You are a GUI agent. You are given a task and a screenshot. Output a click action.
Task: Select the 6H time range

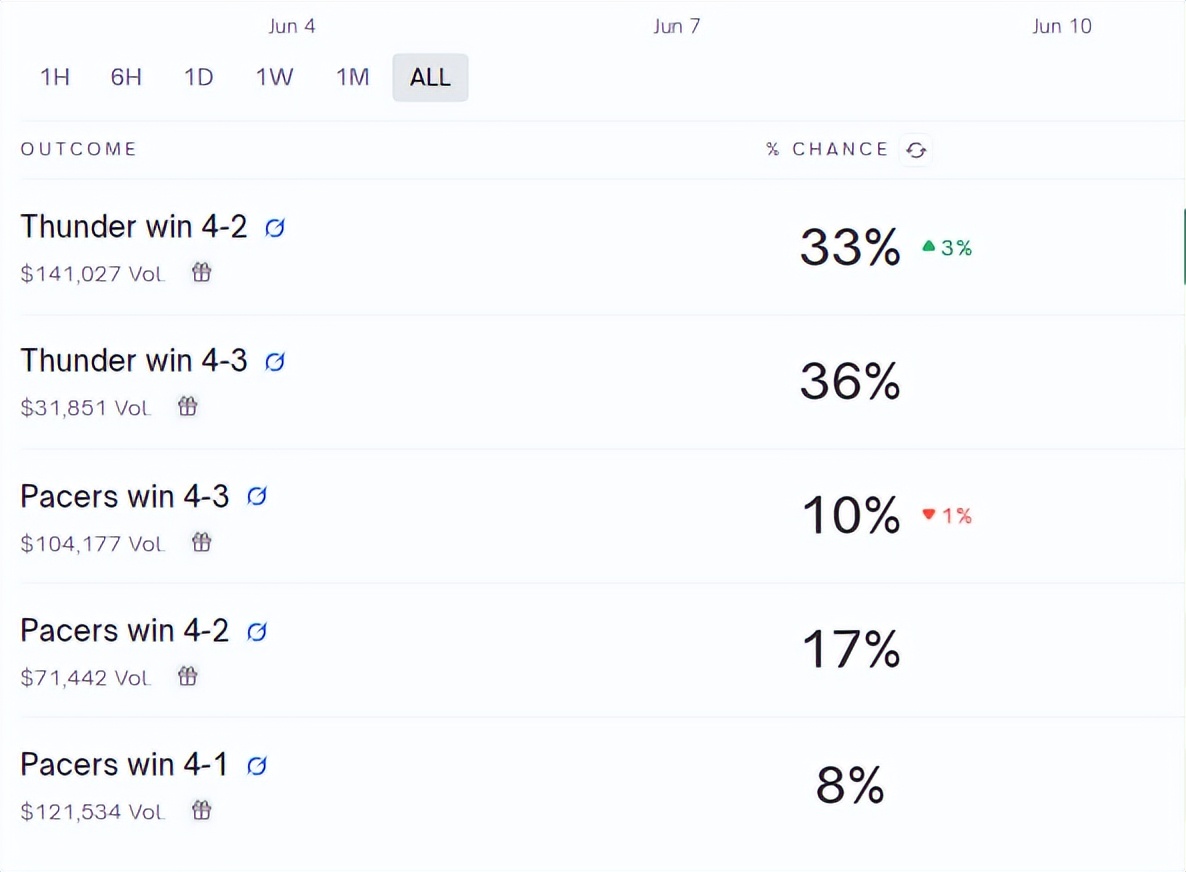pos(126,77)
